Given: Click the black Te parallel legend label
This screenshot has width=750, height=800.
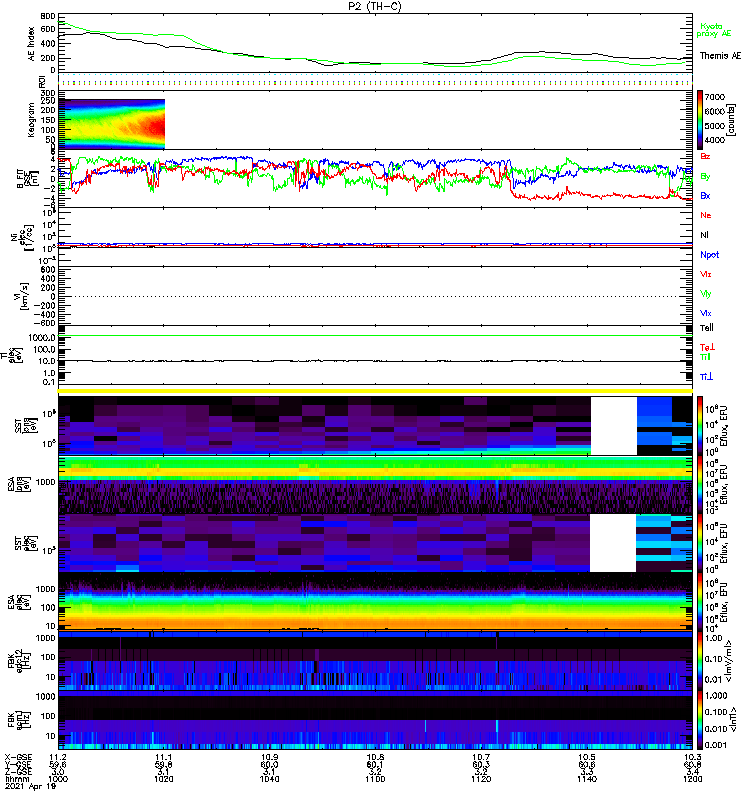Looking at the screenshot, I should tap(706, 328).
